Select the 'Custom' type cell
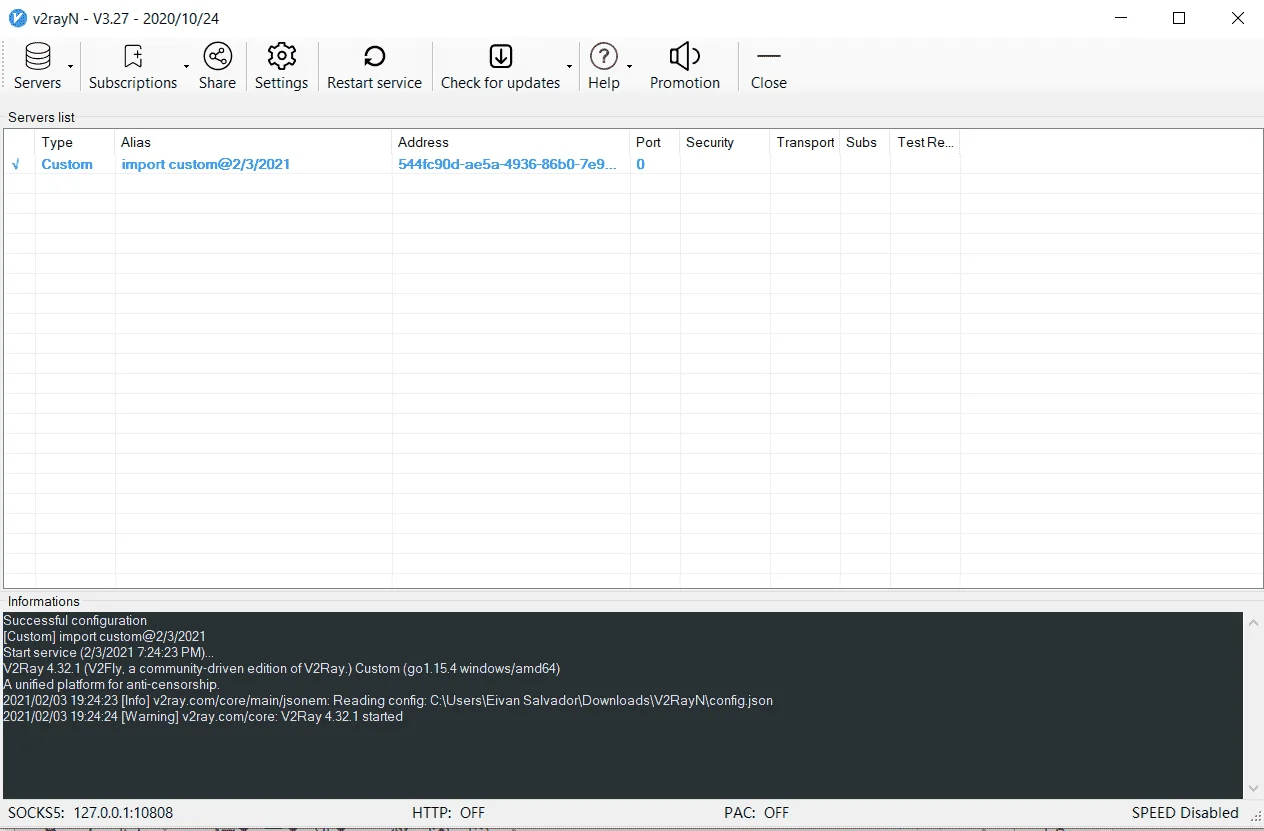The height and width of the screenshot is (831, 1264). [67, 164]
